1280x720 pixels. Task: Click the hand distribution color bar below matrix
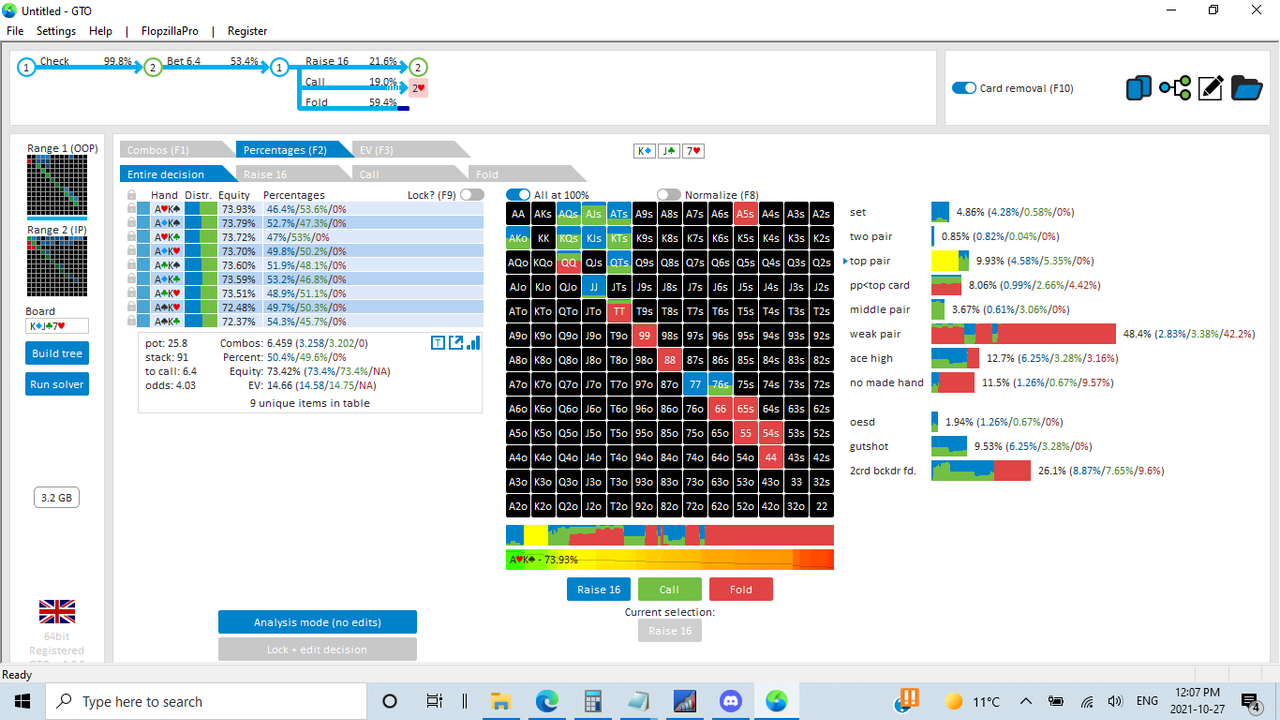pyautogui.click(x=668, y=535)
